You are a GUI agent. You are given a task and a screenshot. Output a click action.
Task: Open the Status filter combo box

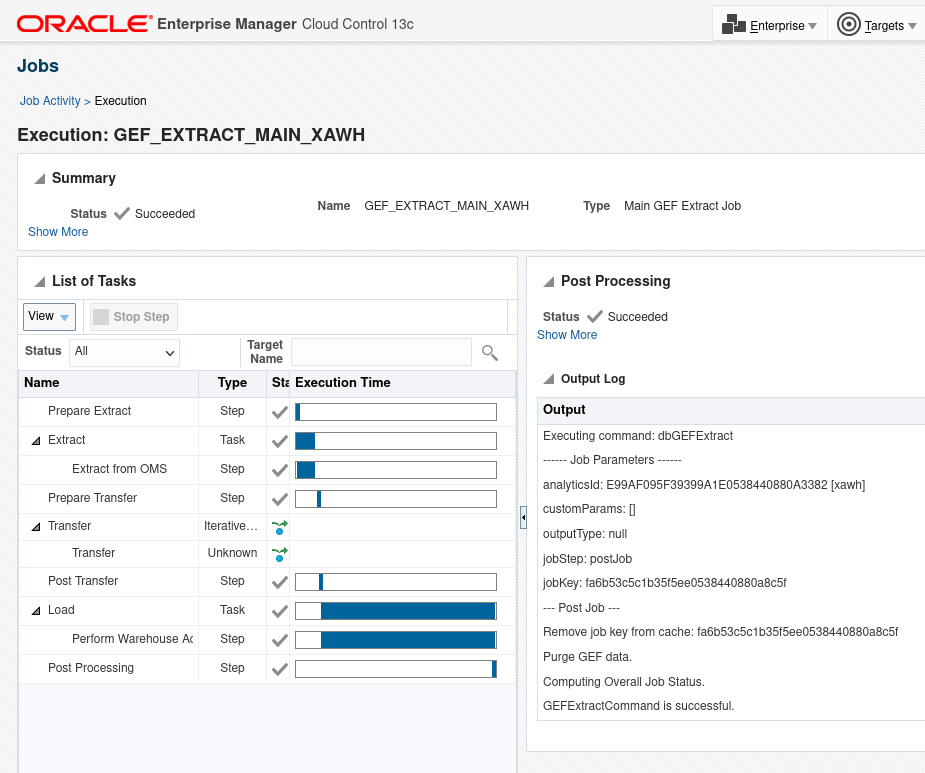click(124, 352)
